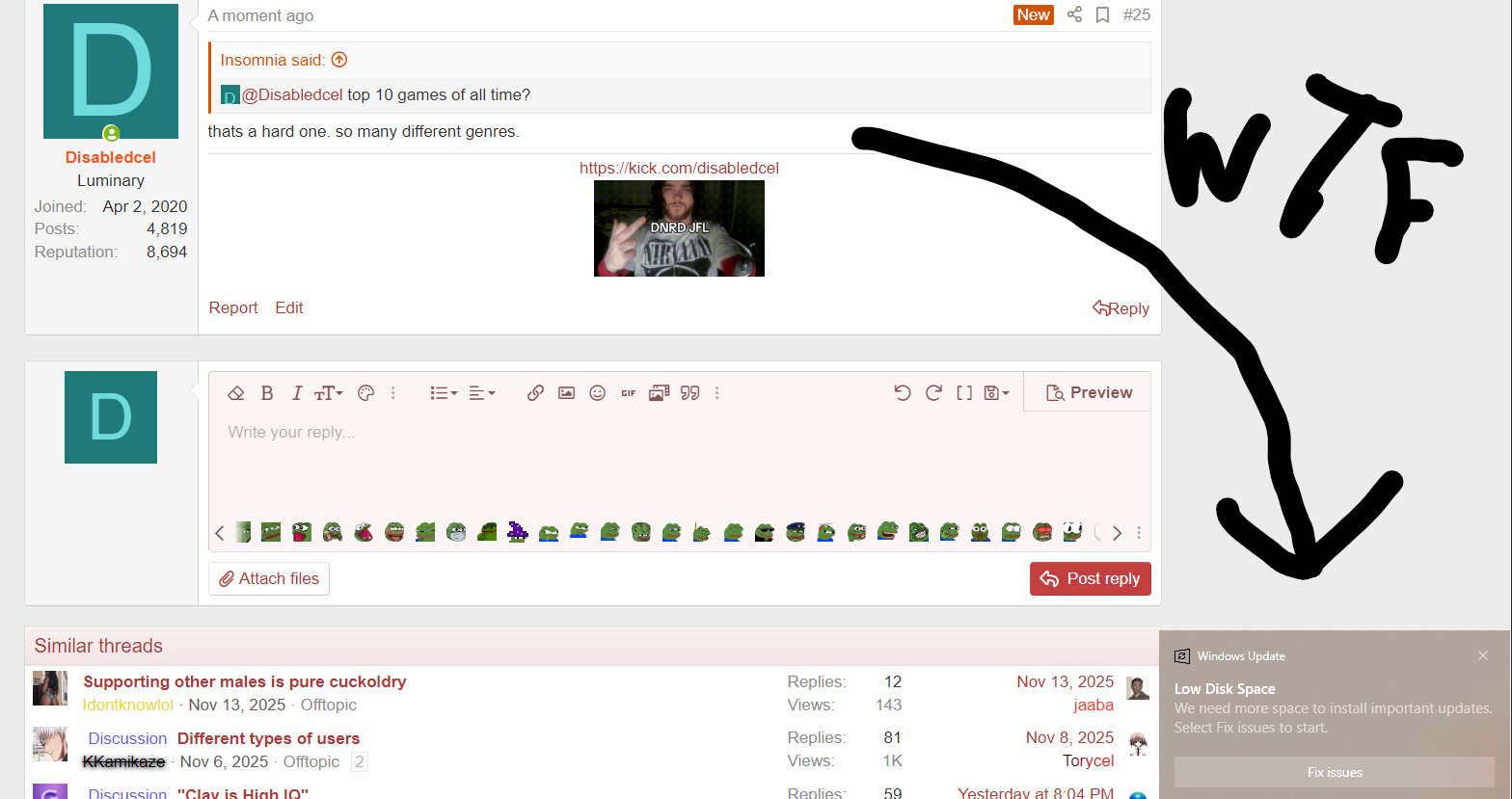Click the eraser remove formatting icon
This screenshot has height=799, width=1512.
[235, 393]
